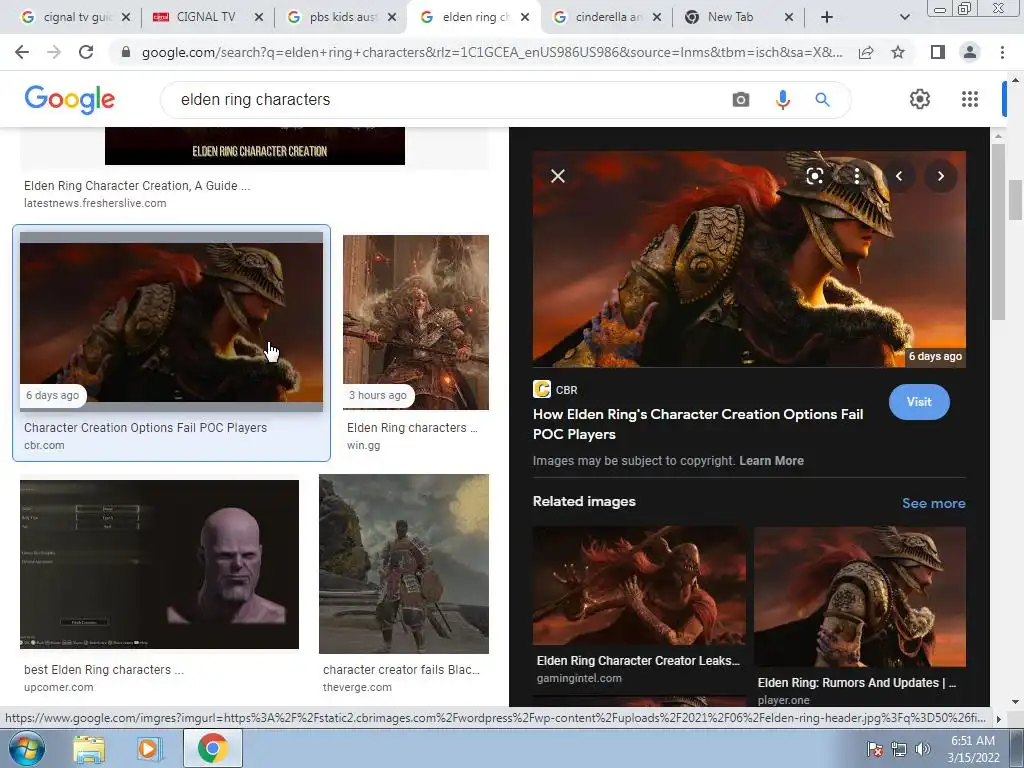This screenshot has width=1024, height=768.
Task: Switch to the pbs kids tab
Action: [x=341, y=17]
